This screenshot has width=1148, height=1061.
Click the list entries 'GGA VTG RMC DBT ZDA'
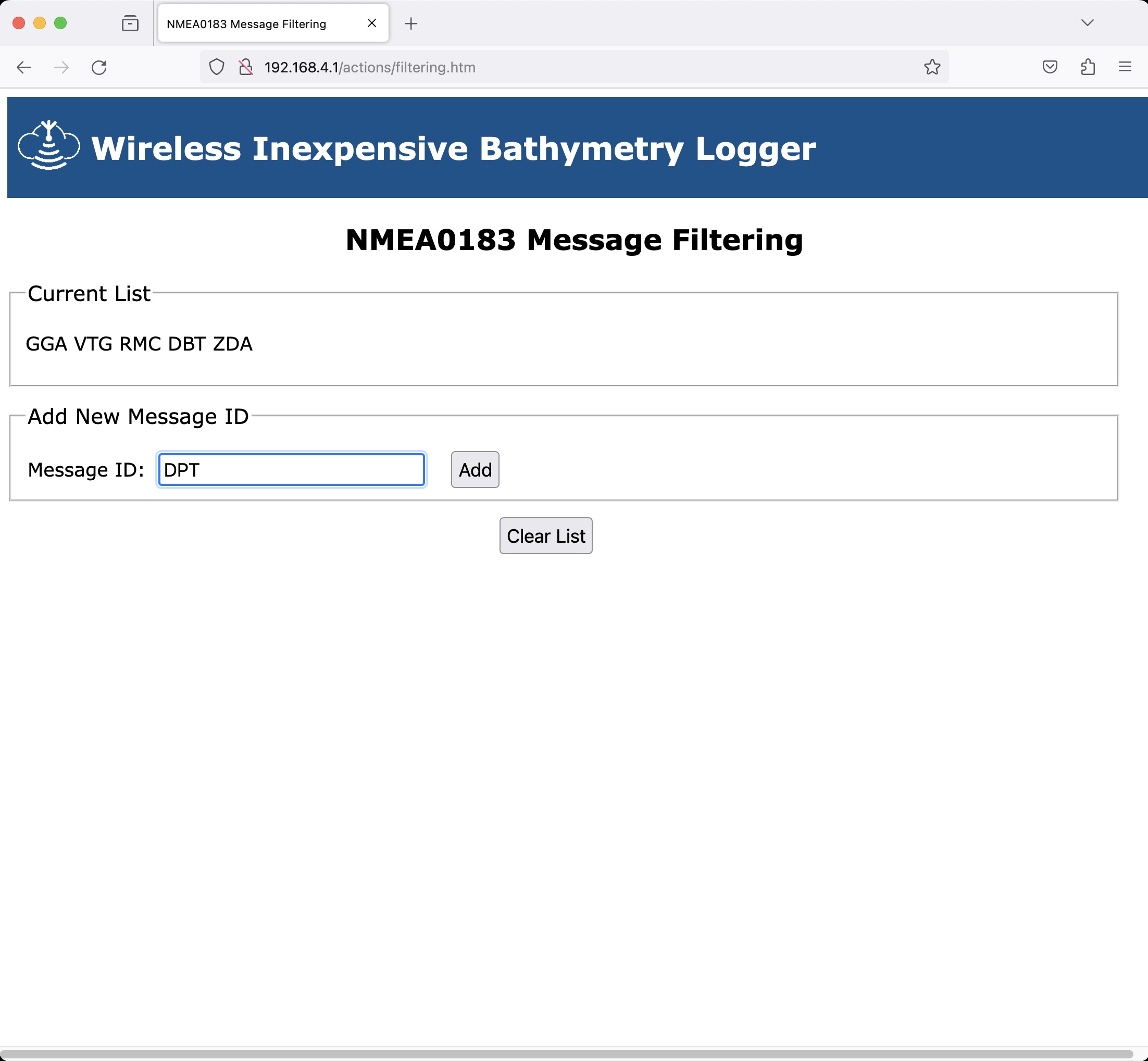coord(139,344)
